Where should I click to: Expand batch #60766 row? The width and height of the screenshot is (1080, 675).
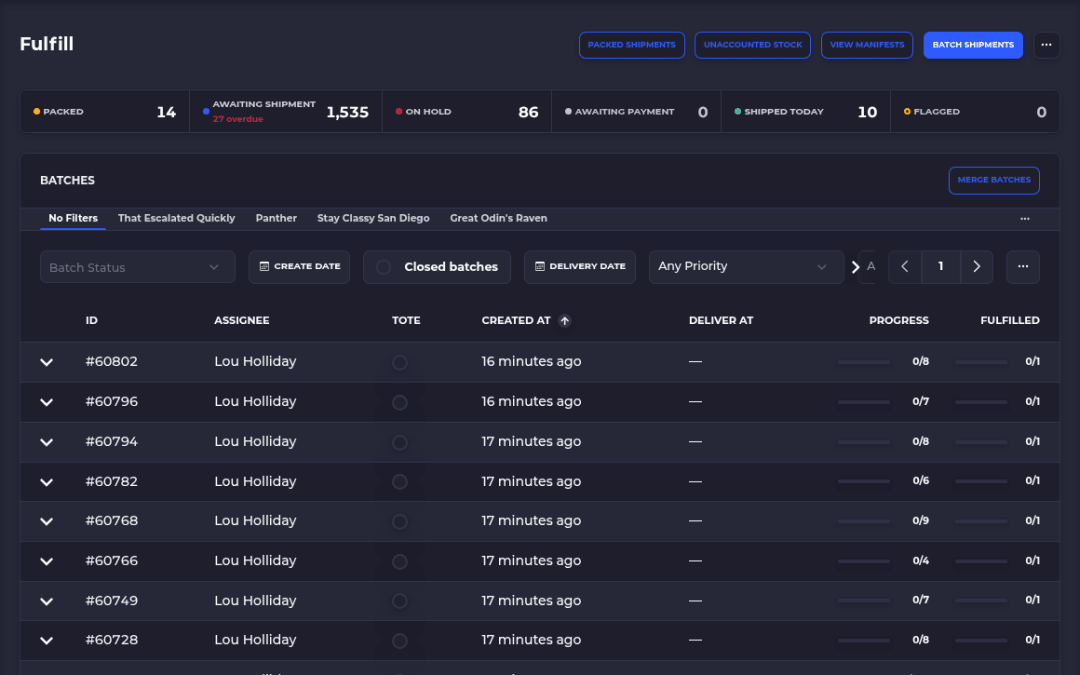46,561
